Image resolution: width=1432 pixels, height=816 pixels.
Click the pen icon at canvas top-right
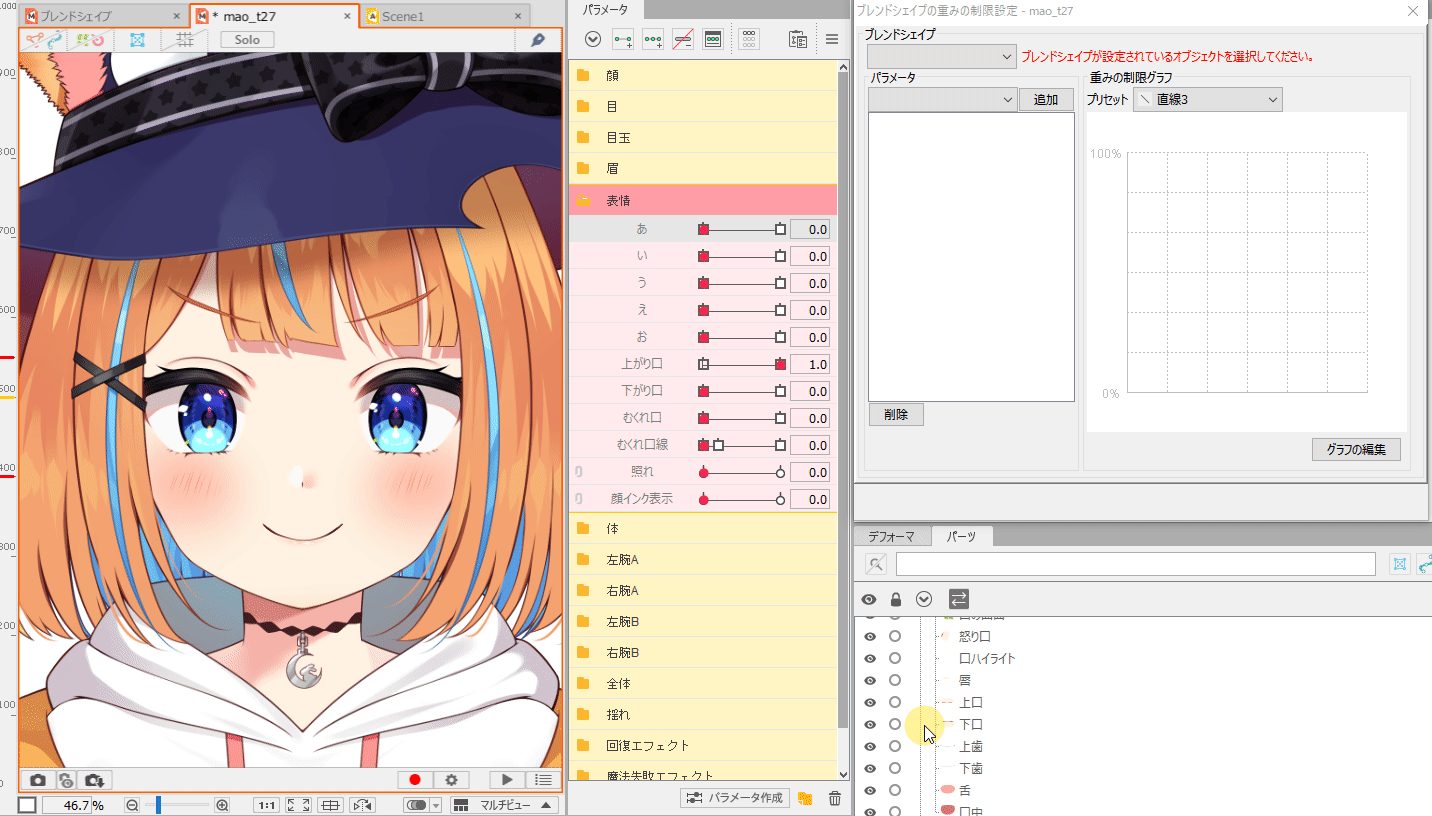(537, 40)
